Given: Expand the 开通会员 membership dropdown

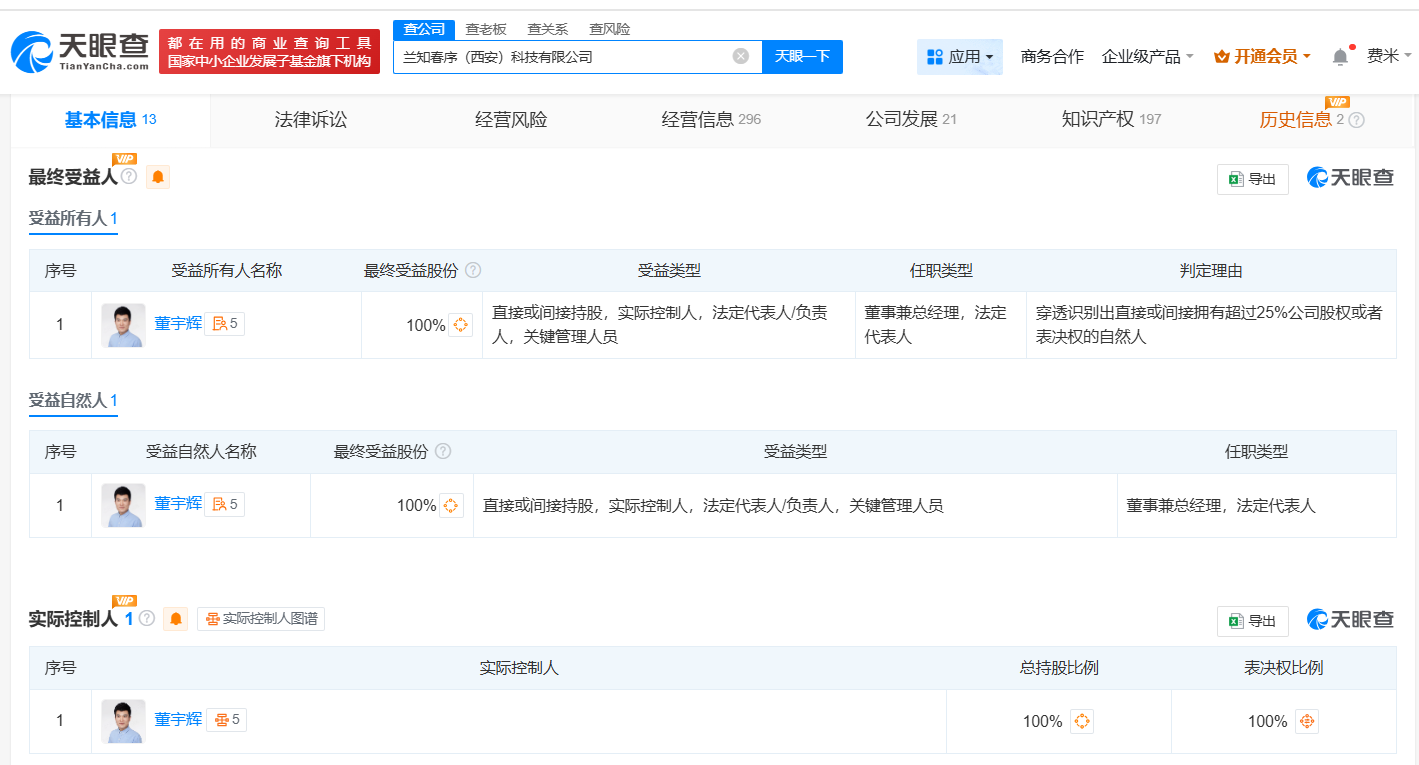Looking at the screenshot, I should click(1262, 57).
